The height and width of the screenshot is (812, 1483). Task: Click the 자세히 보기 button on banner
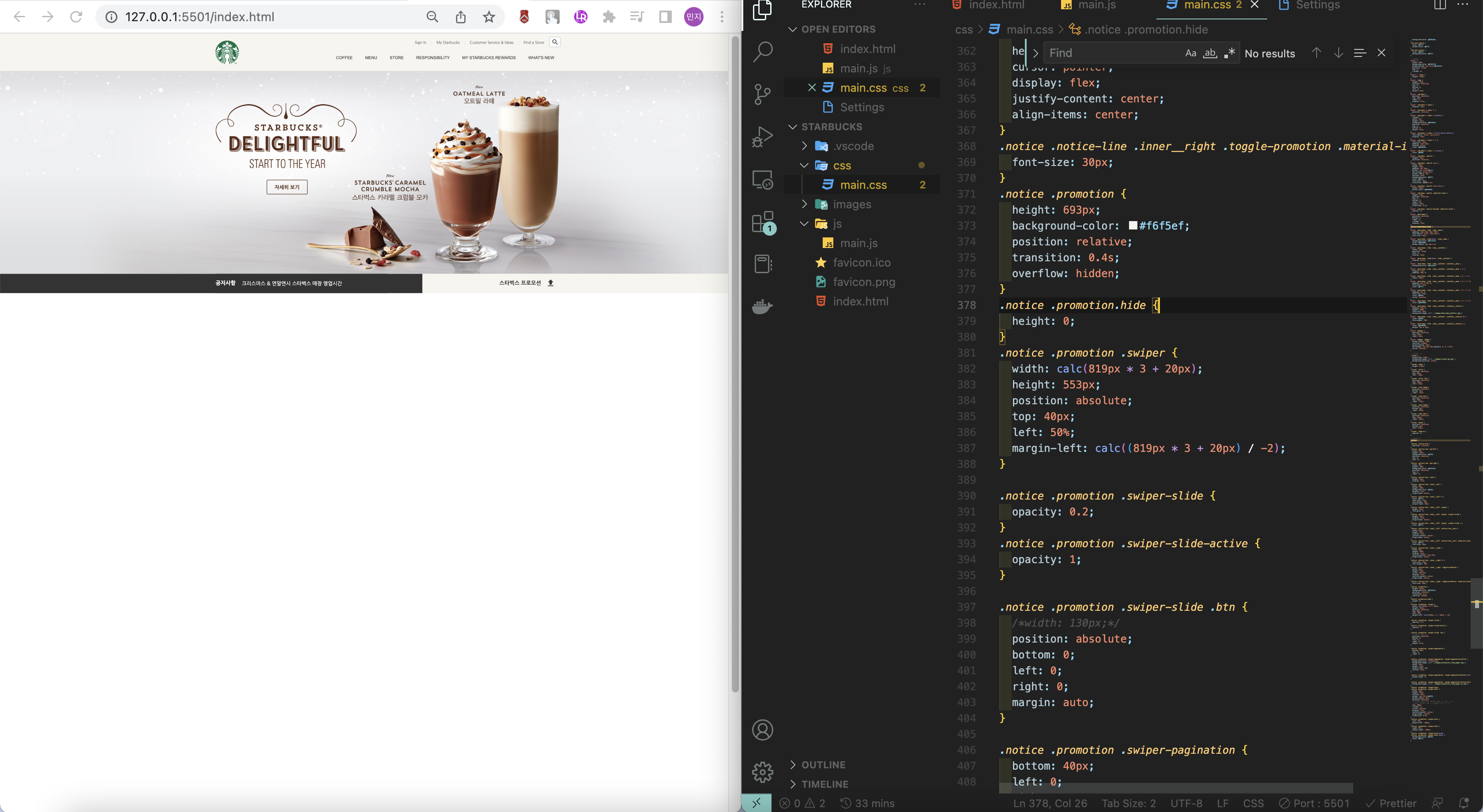pos(287,187)
